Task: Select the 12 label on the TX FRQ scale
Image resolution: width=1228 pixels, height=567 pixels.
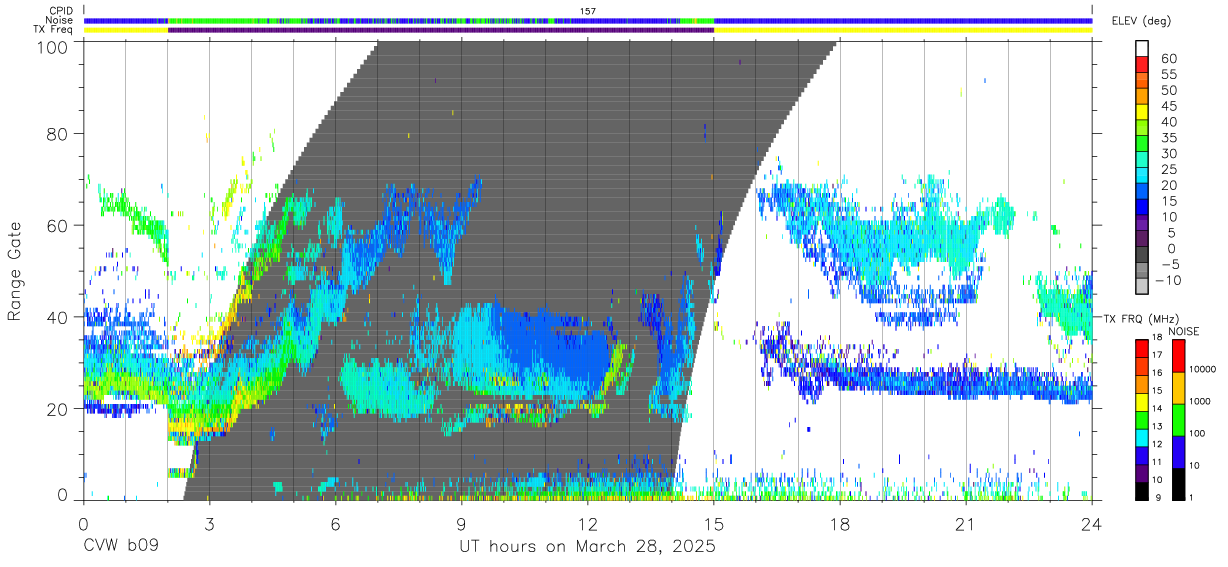Action: point(1157,444)
